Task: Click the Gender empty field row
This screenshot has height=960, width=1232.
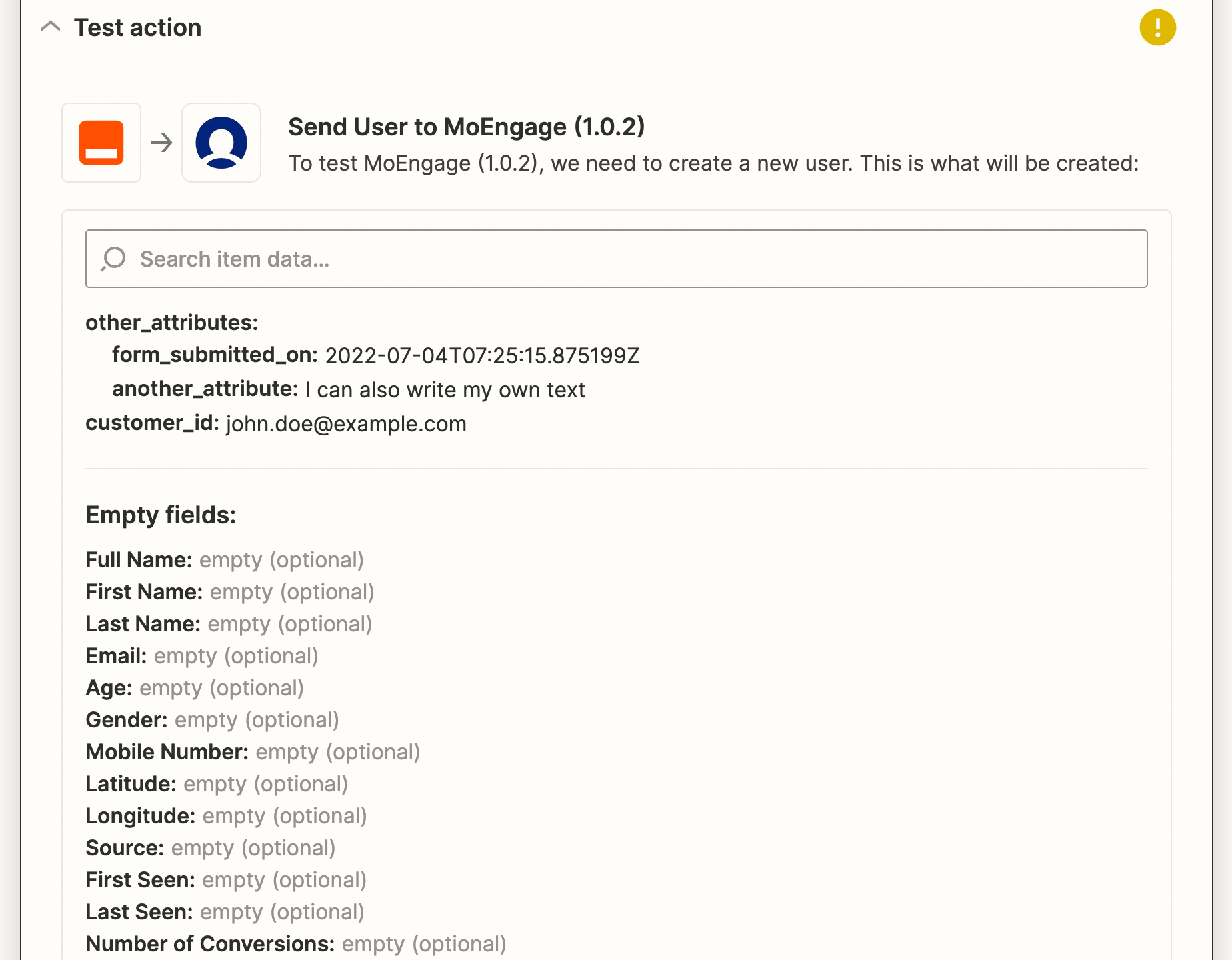Action: pyautogui.click(x=213, y=720)
